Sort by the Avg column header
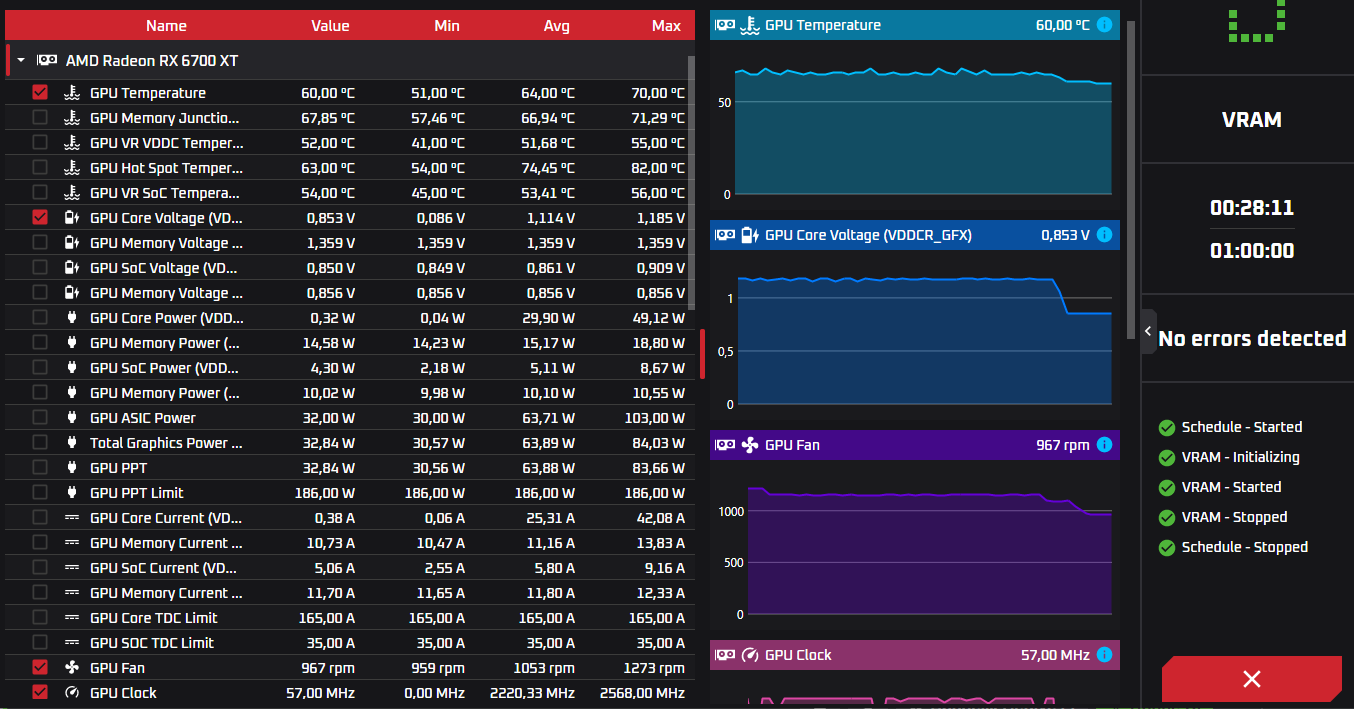Viewport: 1354px width, 709px height. [556, 26]
